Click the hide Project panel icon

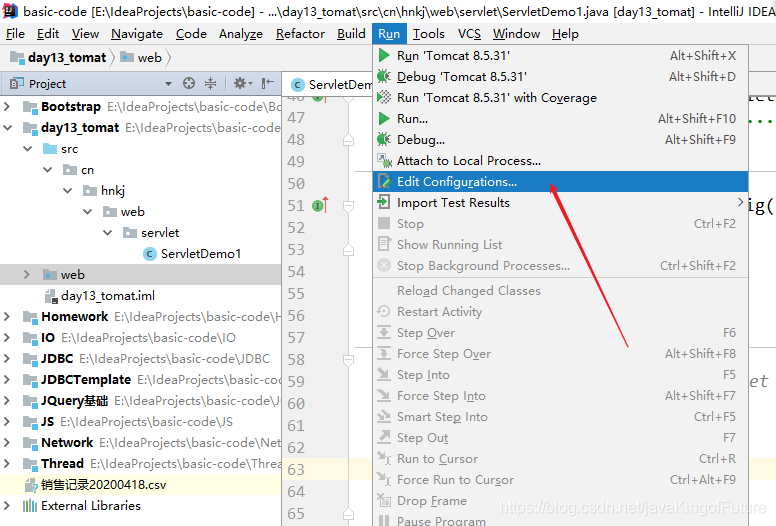(268, 83)
